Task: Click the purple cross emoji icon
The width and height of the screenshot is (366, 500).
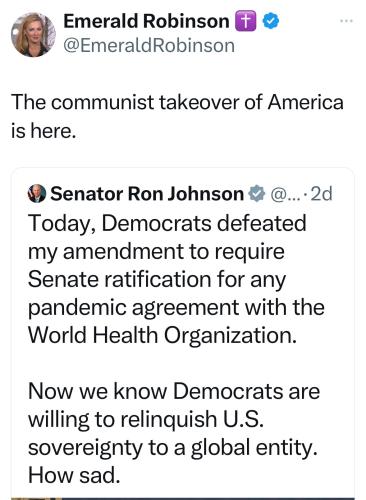Action: click(x=246, y=21)
